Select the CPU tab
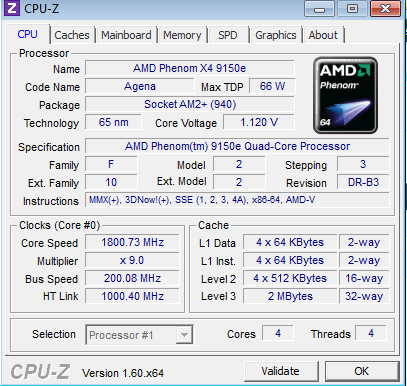 28,34
